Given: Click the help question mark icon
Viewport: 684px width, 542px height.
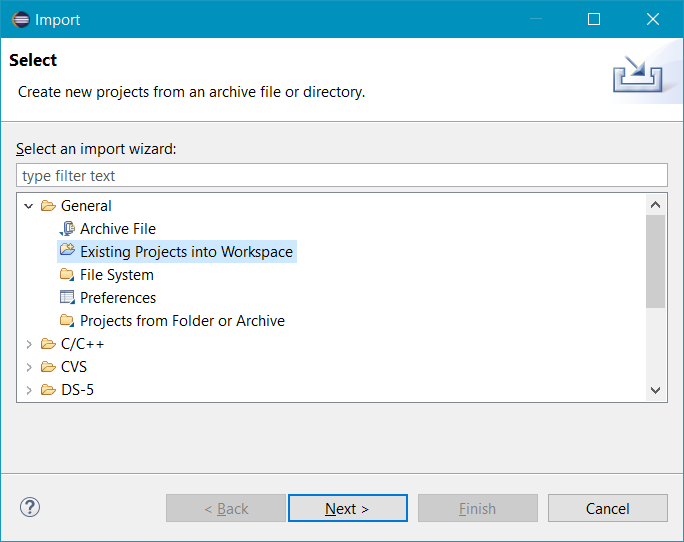Looking at the screenshot, I should [x=30, y=507].
